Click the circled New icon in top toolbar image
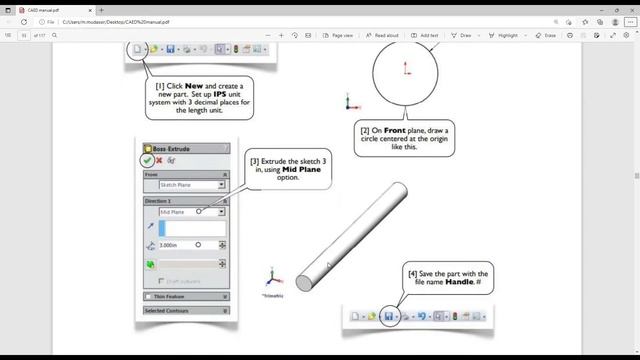 click(x=137, y=49)
